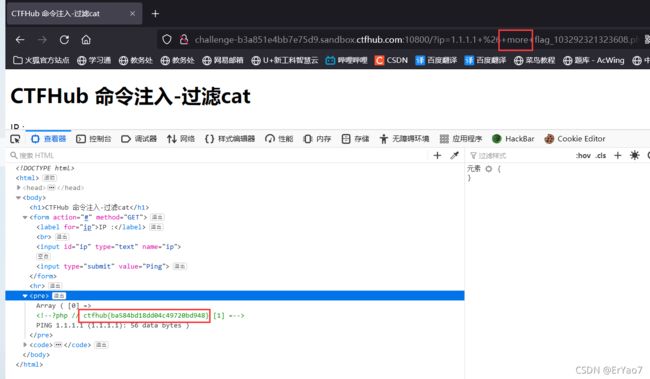The image size is (650, 379).
Task: Open the 菜鸟教程 bookmark
Action: (534, 61)
